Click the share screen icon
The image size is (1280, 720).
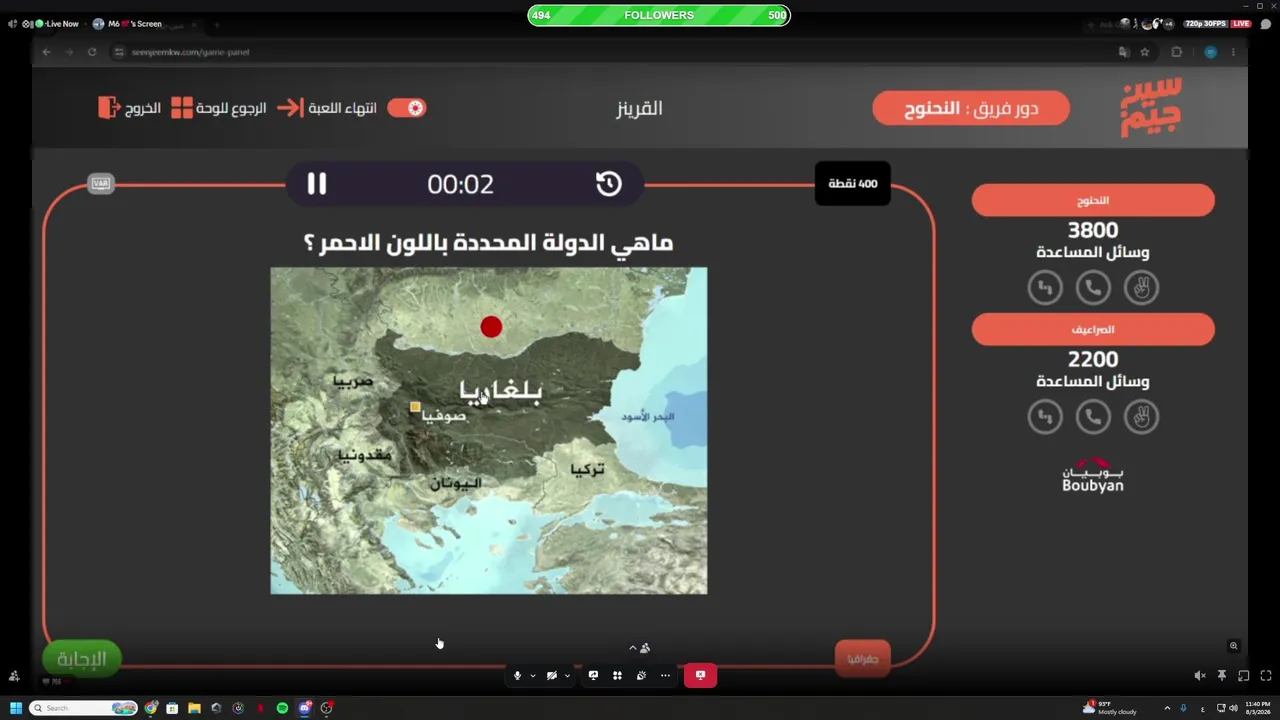593,676
